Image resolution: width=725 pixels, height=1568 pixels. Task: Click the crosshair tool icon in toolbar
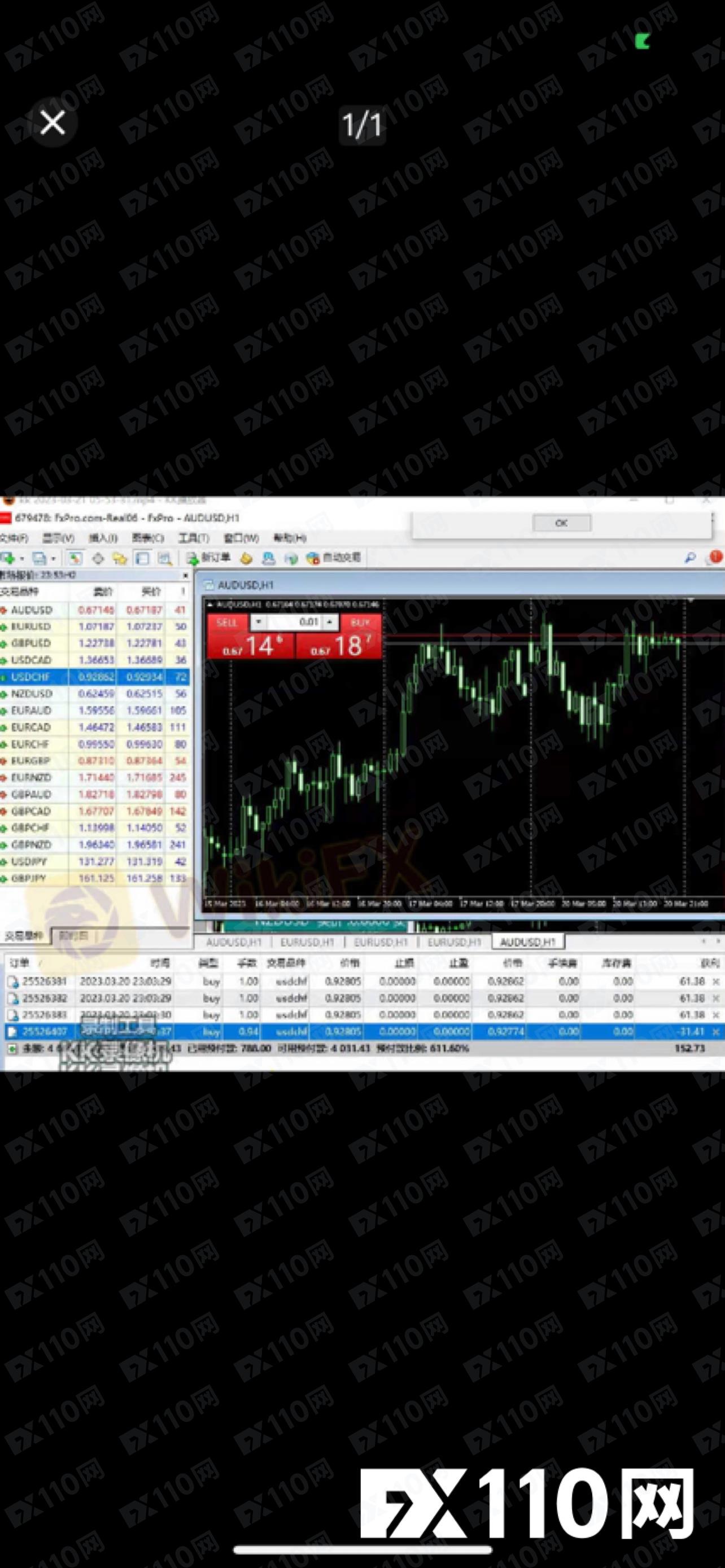[97, 558]
